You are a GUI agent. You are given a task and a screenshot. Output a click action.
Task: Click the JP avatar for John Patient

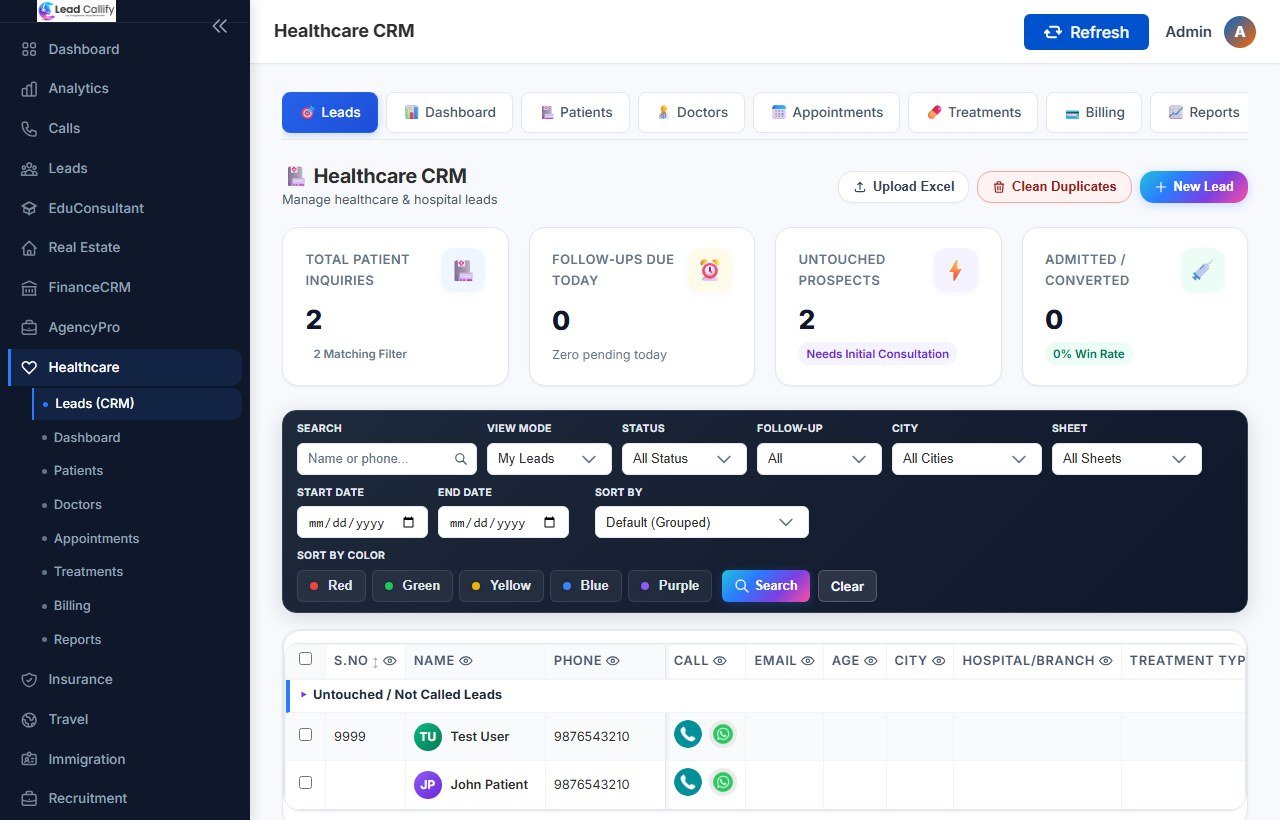coord(428,785)
